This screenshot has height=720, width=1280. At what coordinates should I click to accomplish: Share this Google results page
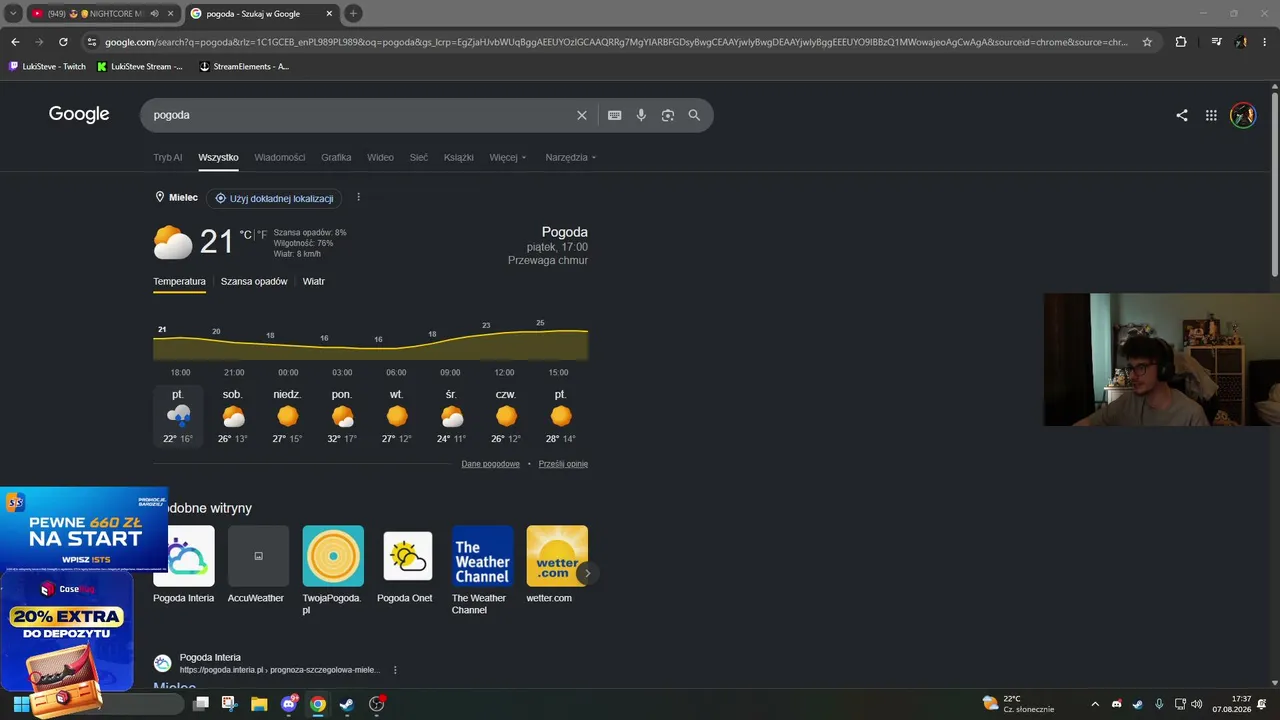point(1182,115)
